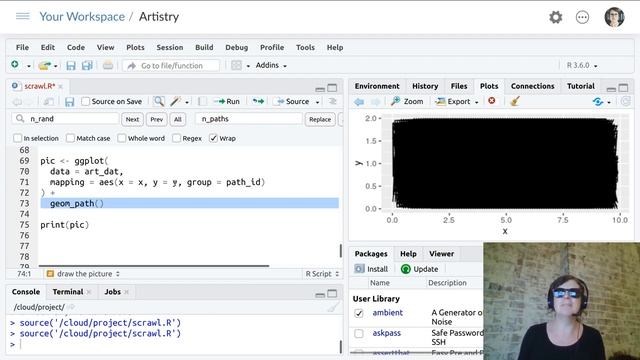640x360 pixels.
Task: Toggle Source on Save checkbox
Action: coord(85,101)
